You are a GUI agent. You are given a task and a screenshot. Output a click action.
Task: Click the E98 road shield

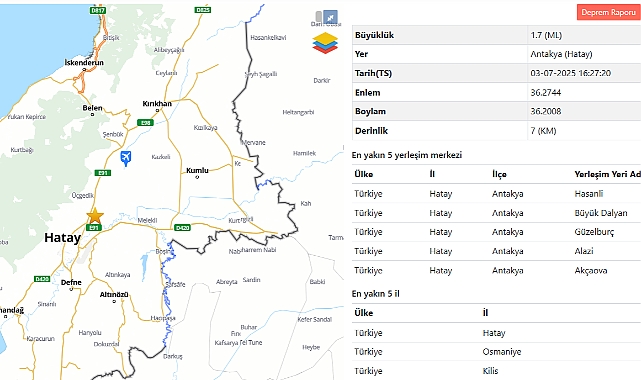[145, 123]
